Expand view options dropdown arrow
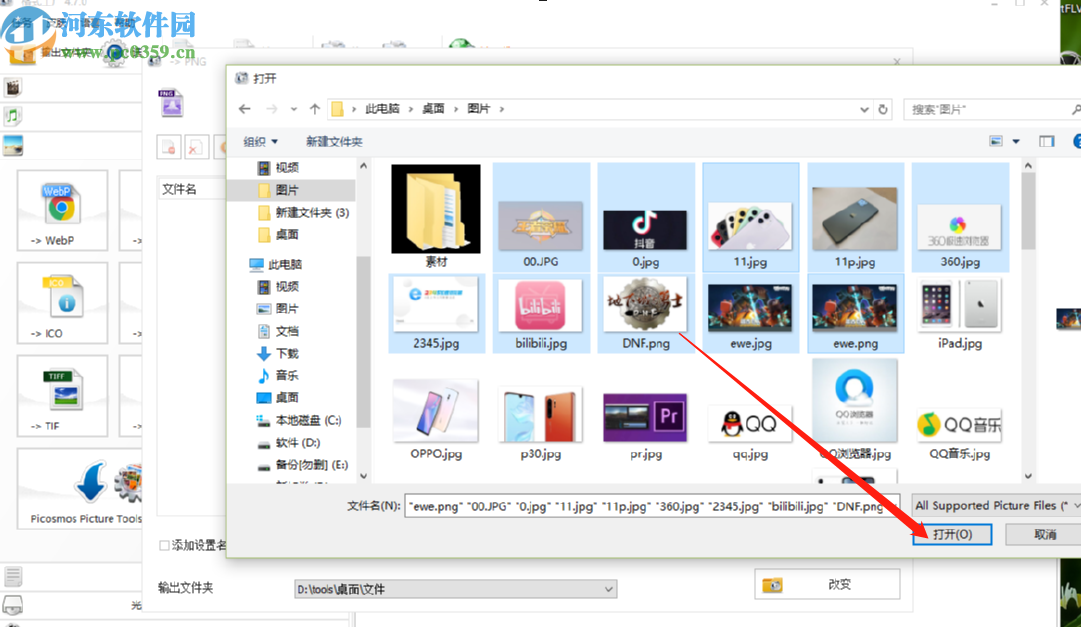Image resolution: width=1081 pixels, height=627 pixels. coord(1016,141)
